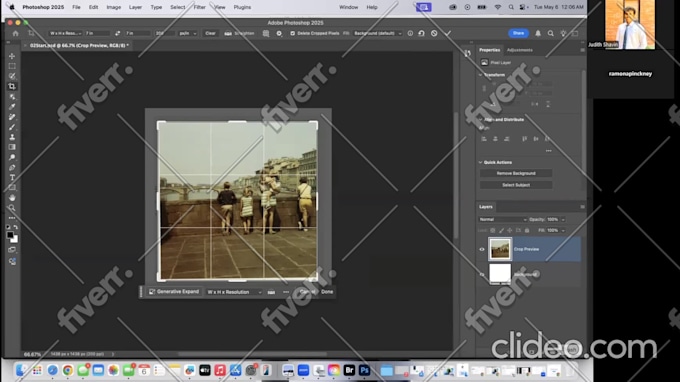Open the layer Fill dropdown arrow

point(563,231)
